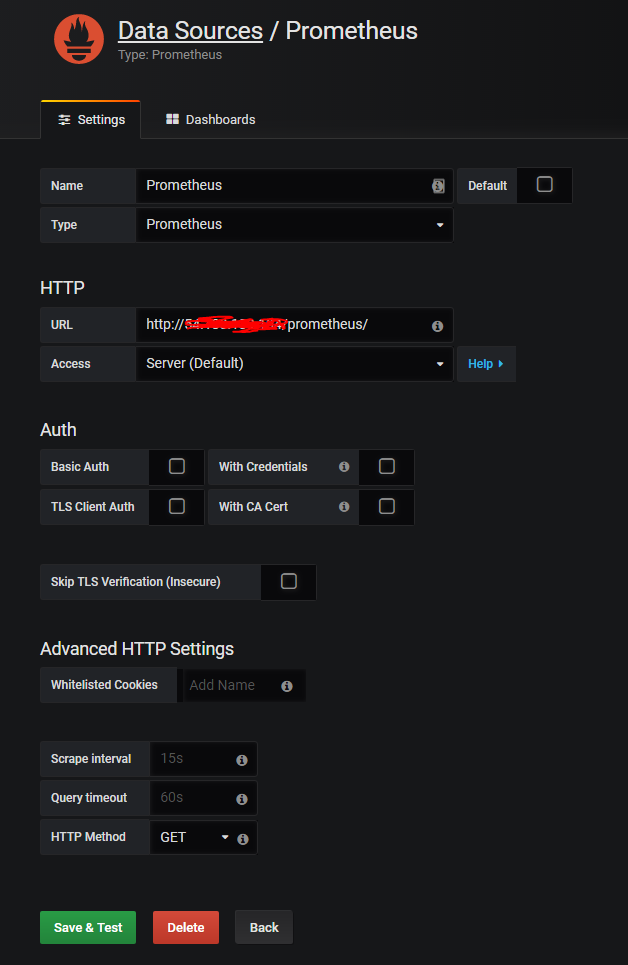Click the Query timeout 60s input field
Image resolution: width=628 pixels, height=965 pixels.
[x=203, y=798]
